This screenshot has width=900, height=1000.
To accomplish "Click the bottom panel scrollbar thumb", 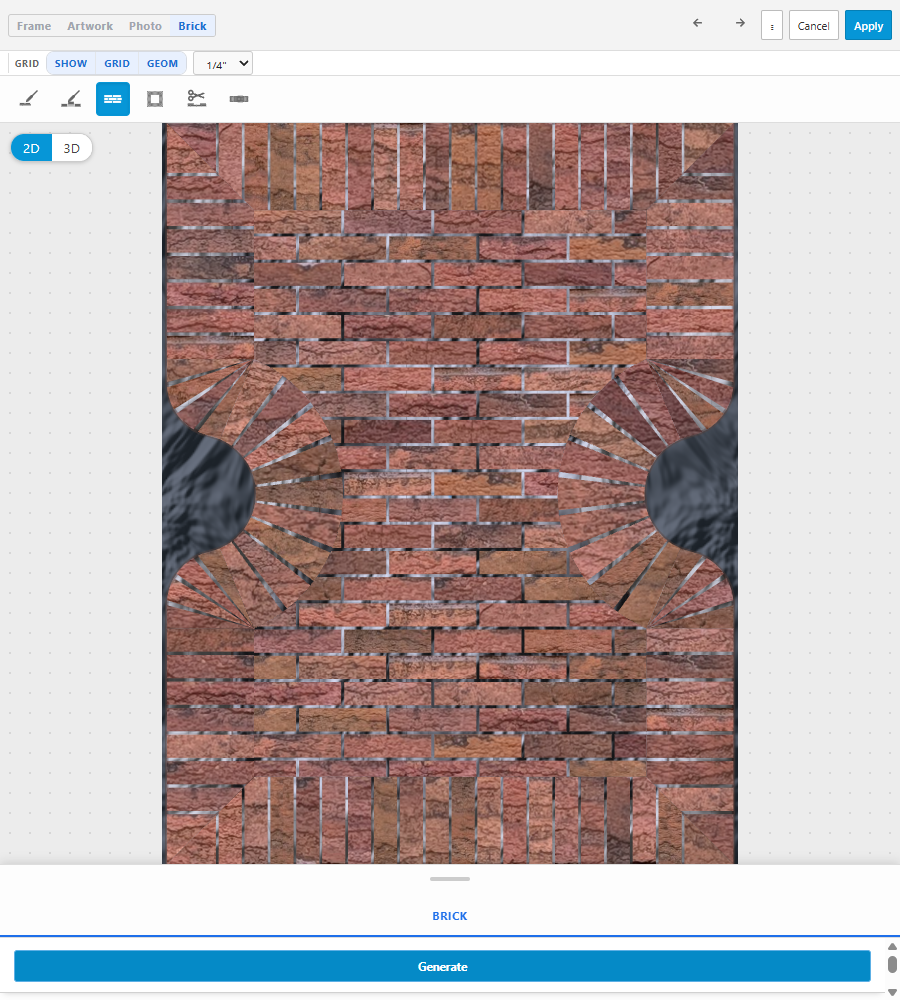I will [x=892, y=964].
